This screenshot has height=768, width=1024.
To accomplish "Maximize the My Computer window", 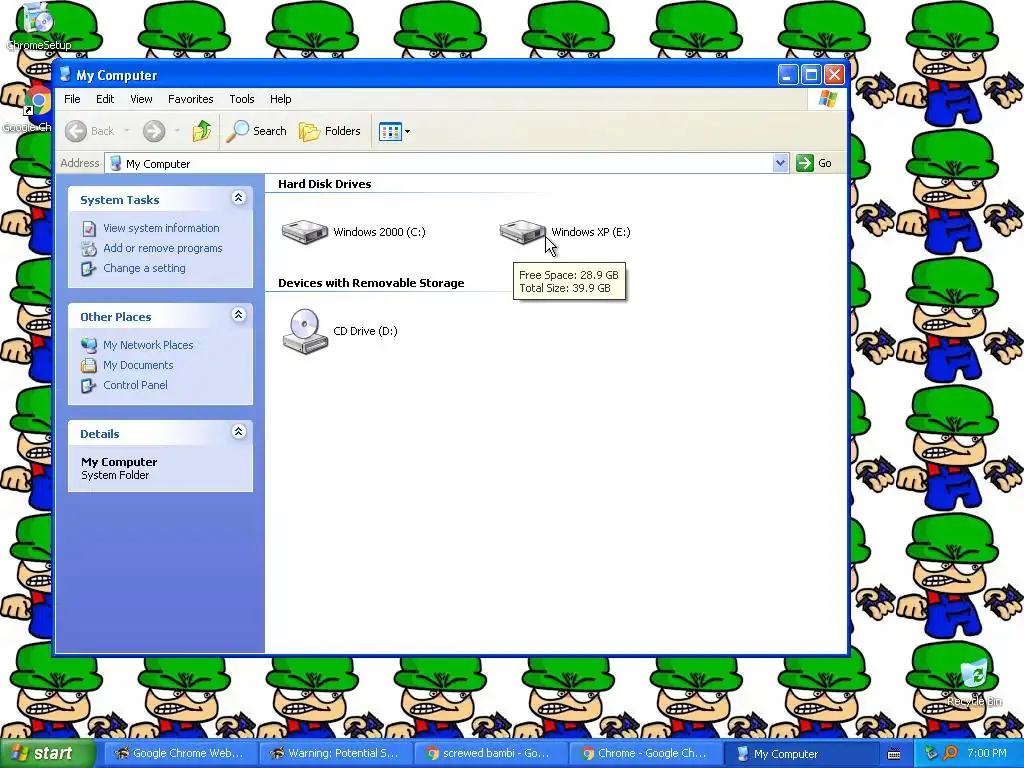I will [810, 74].
